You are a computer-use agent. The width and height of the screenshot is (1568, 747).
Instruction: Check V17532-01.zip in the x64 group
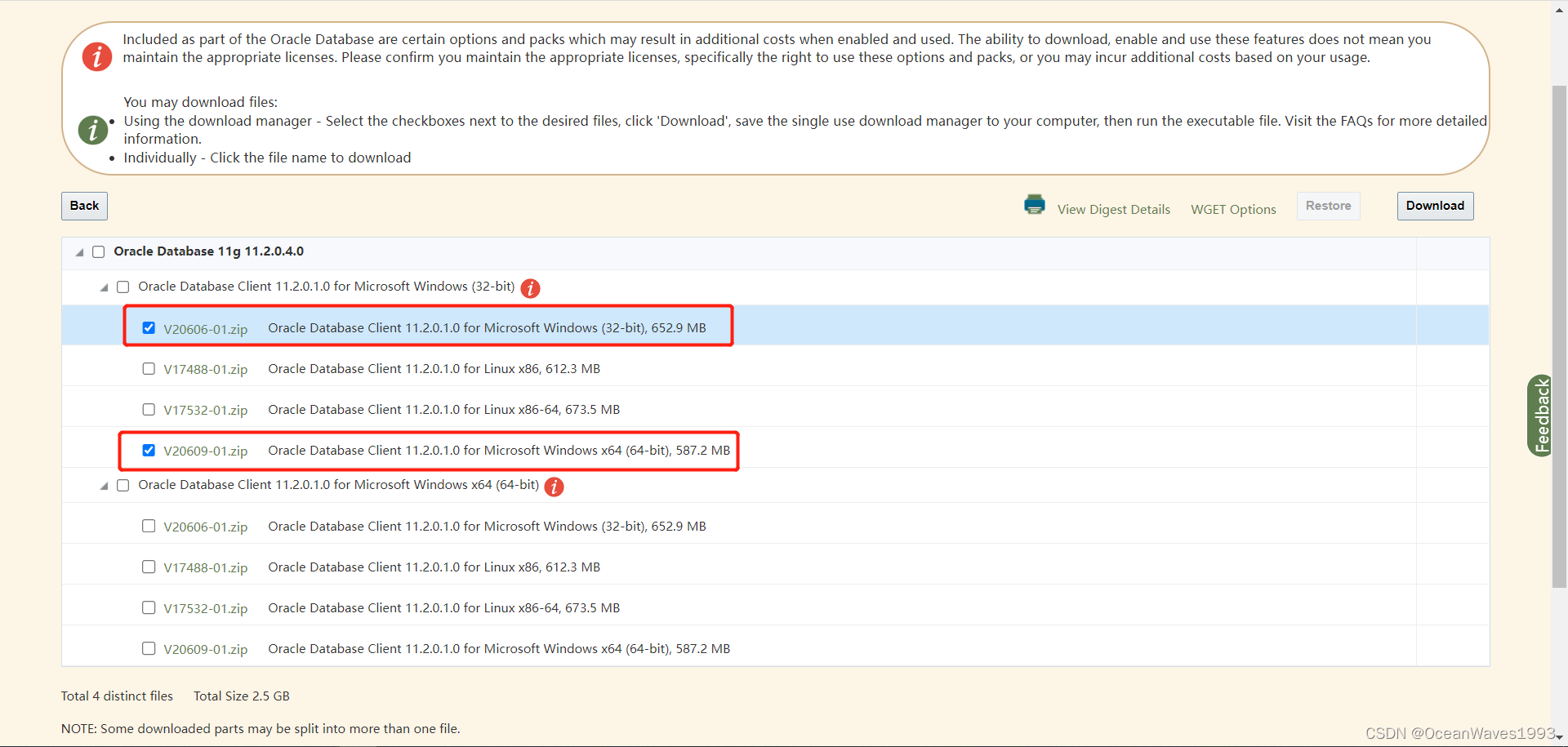point(149,607)
